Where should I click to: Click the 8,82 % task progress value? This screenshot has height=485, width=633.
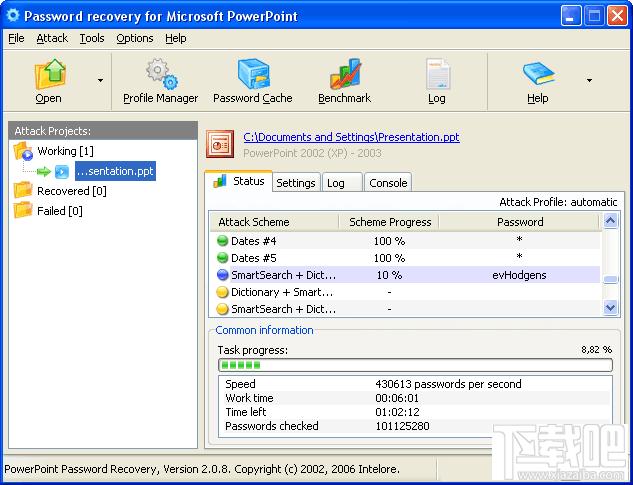(596, 350)
